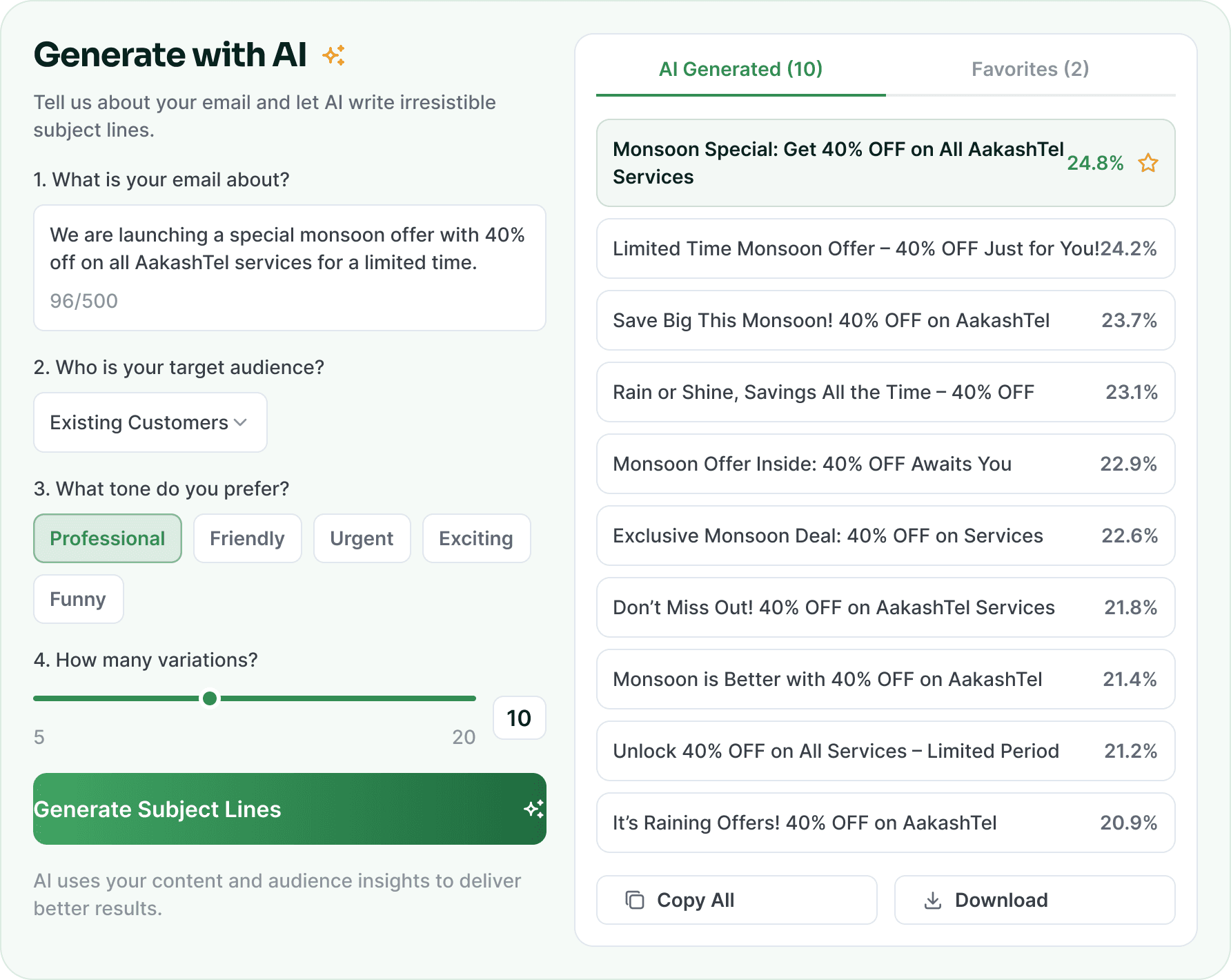Click the email description text area
This screenshot has width=1231, height=980.
[x=290, y=268]
